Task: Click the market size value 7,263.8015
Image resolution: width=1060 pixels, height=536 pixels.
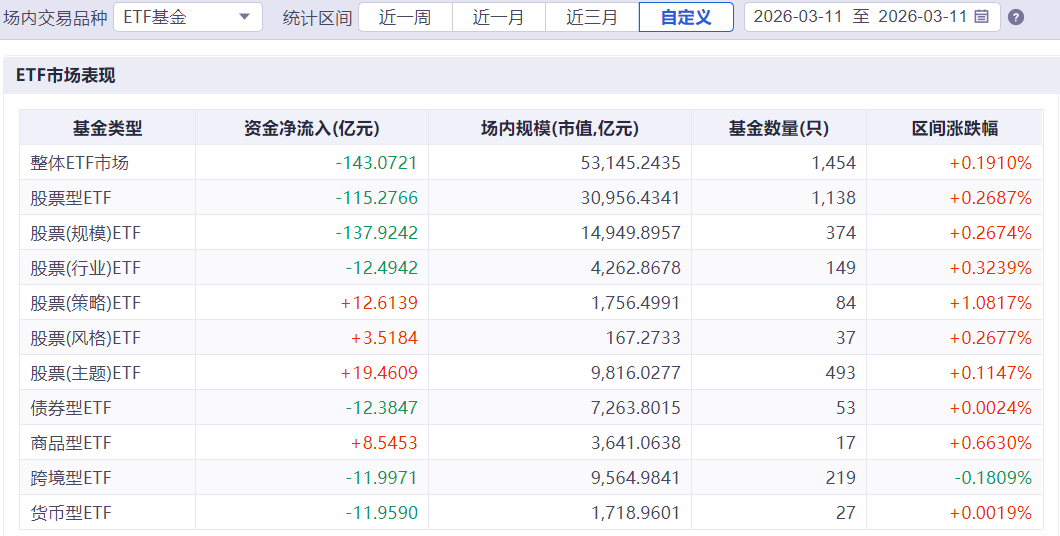Action: (x=635, y=408)
